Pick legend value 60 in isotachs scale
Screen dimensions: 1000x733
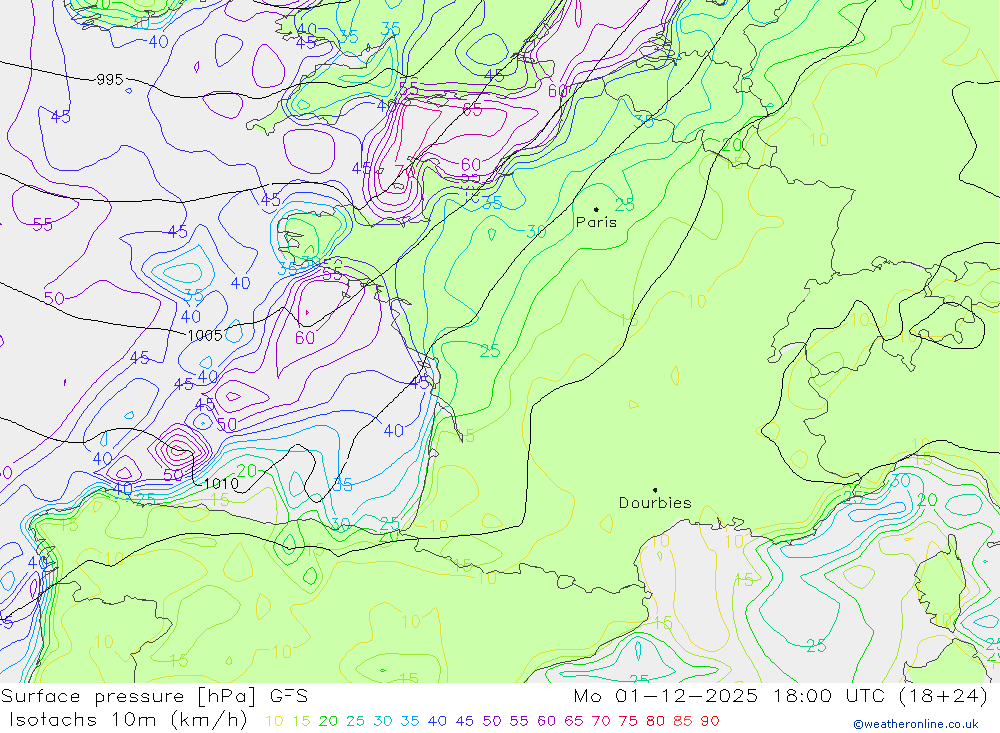point(546,721)
